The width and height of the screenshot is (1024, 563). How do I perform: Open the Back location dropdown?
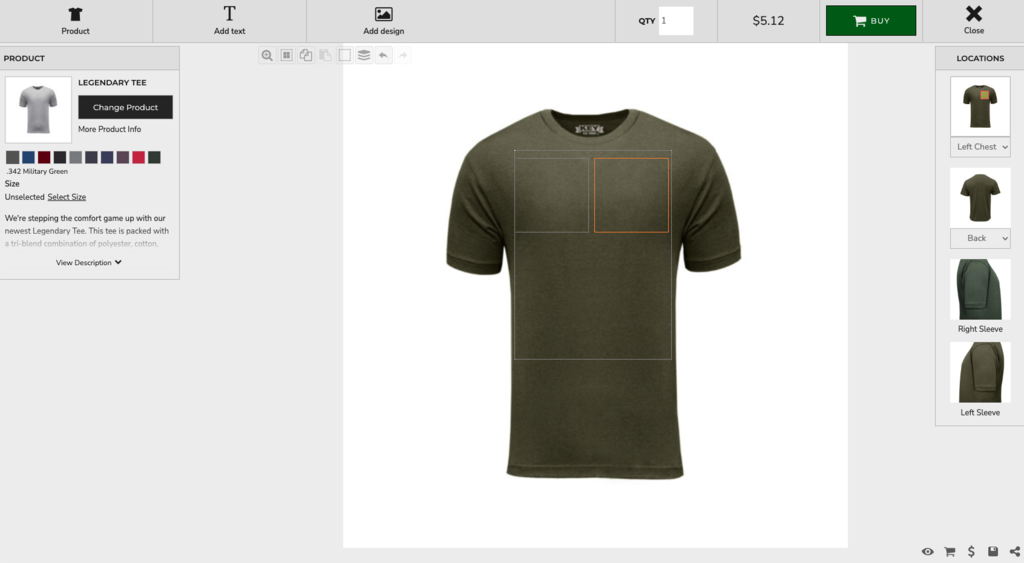pyautogui.click(x=980, y=238)
